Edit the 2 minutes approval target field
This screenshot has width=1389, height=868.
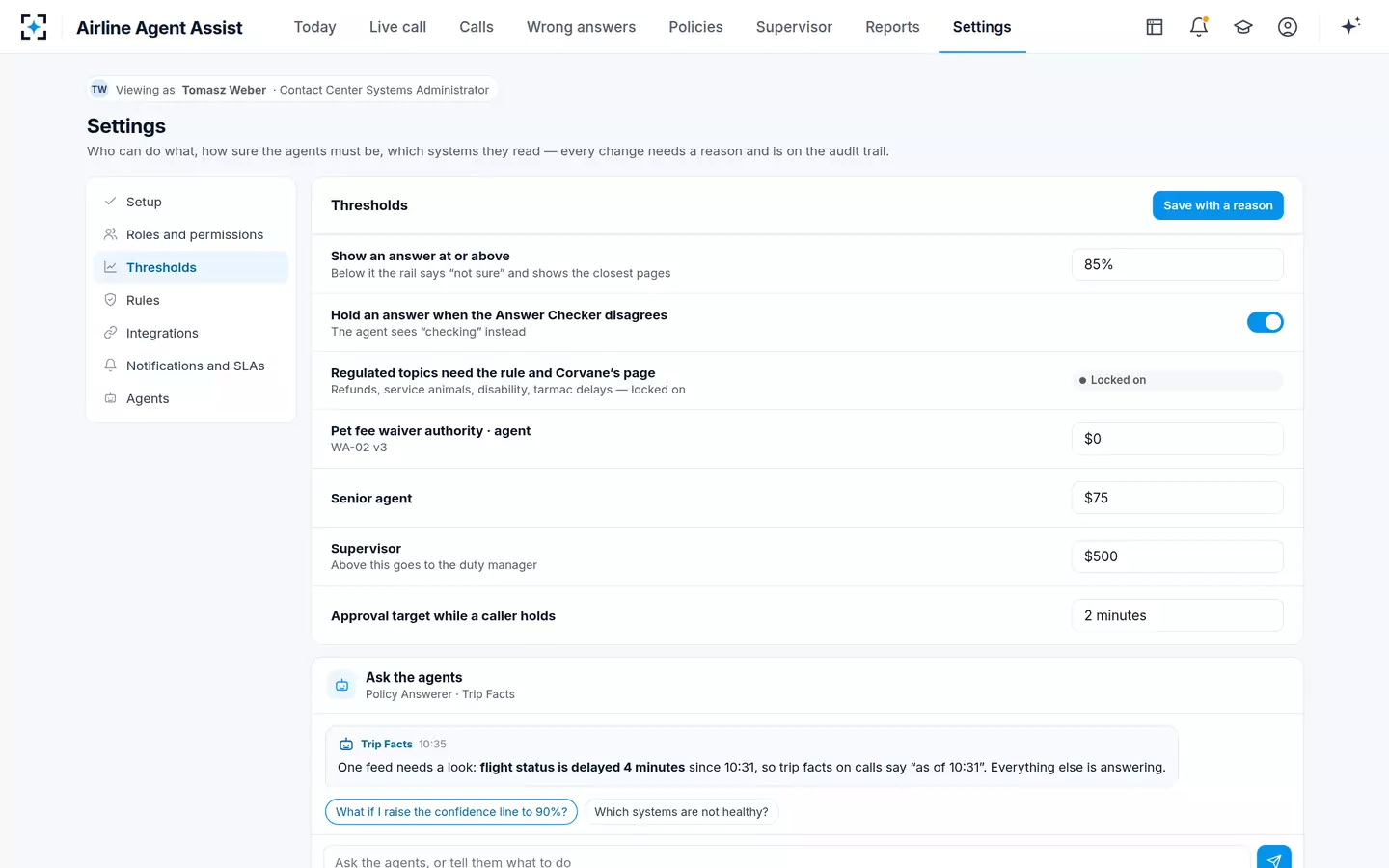(1177, 615)
